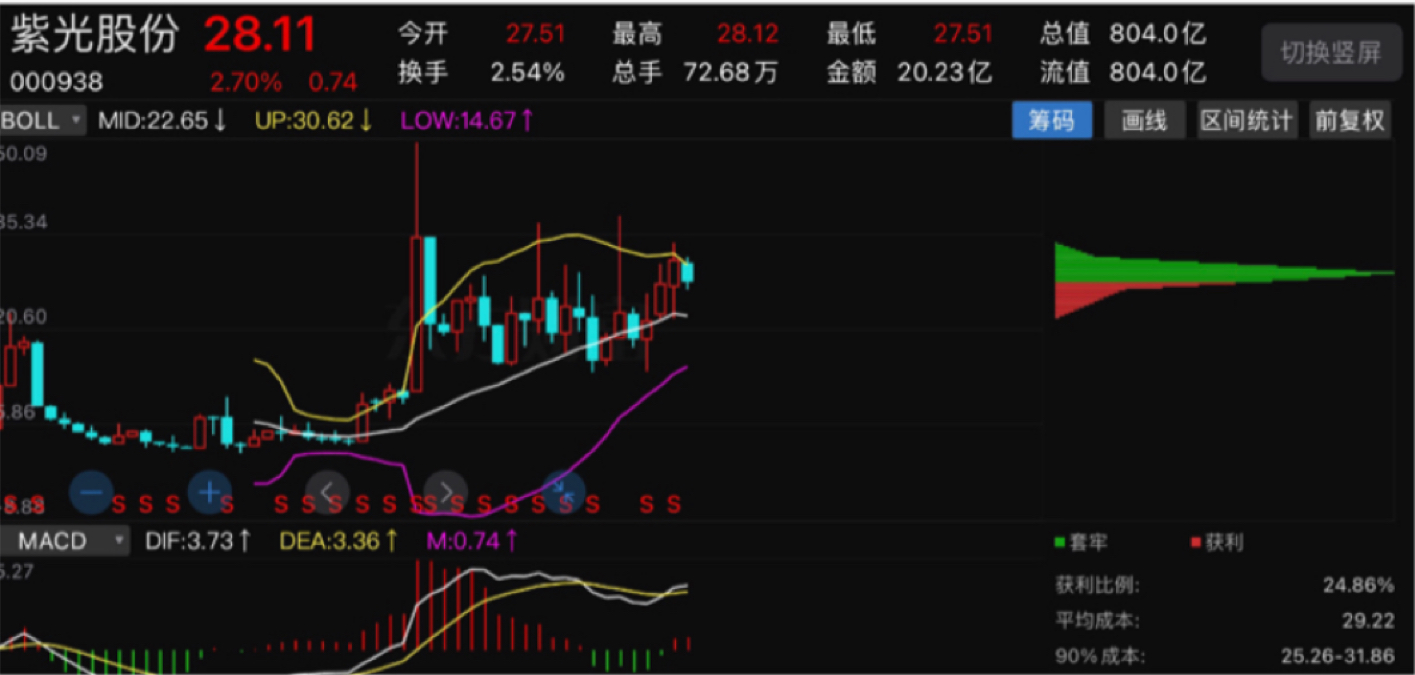Open the 前复权 adjustment option
This screenshot has width=1415, height=675.
pos(1350,121)
